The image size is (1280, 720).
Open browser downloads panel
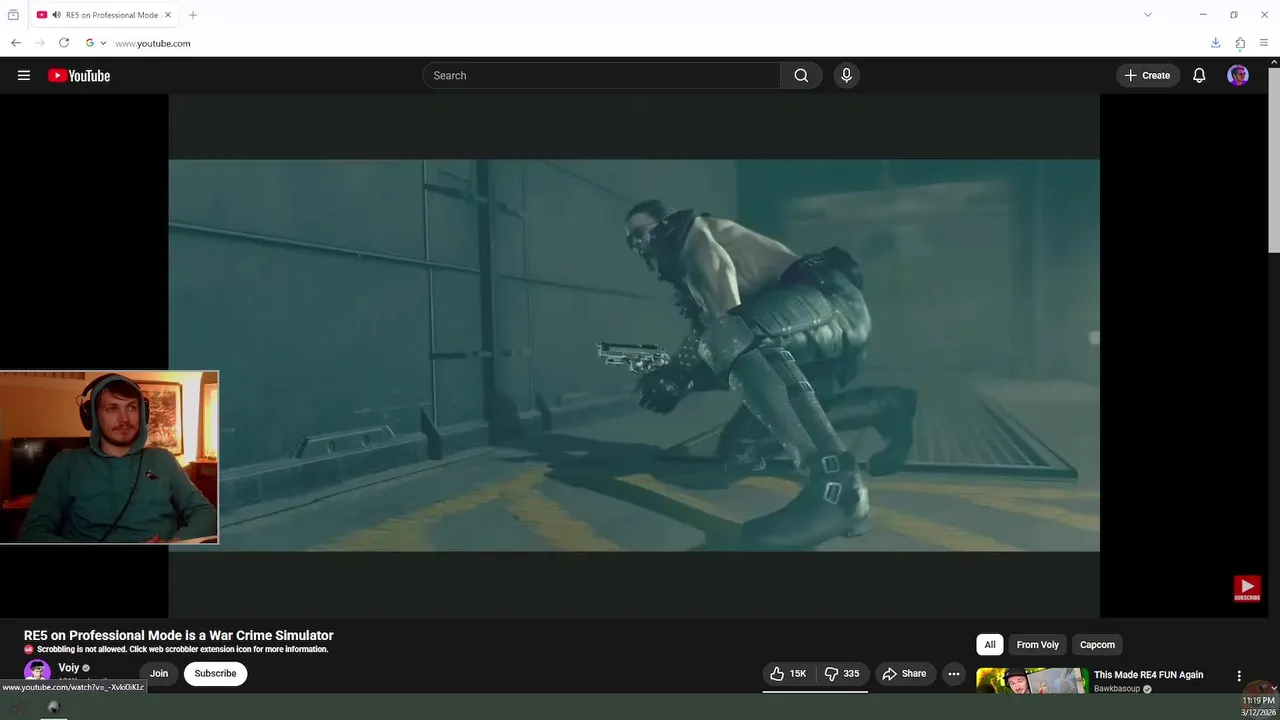pyautogui.click(x=1215, y=43)
